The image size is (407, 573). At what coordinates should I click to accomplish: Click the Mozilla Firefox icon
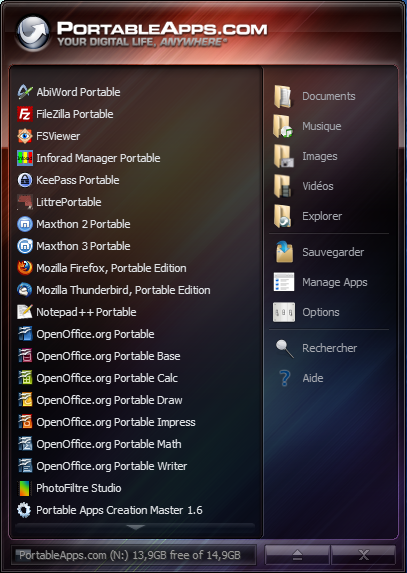tap(25, 268)
